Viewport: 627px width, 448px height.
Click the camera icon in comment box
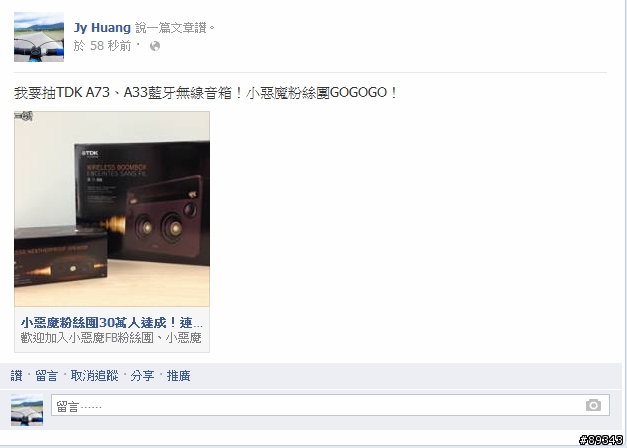pos(593,405)
